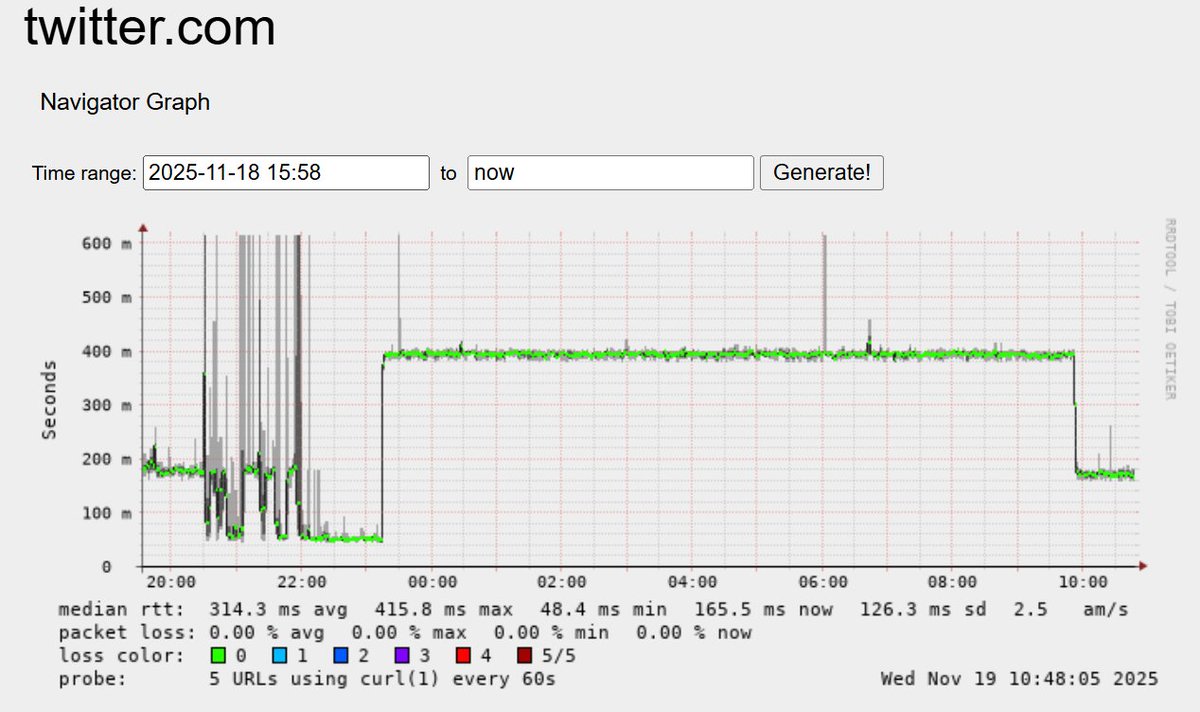1200x712 pixels.
Task: Click the Navigator Graph label
Action: (x=125, y=101)
